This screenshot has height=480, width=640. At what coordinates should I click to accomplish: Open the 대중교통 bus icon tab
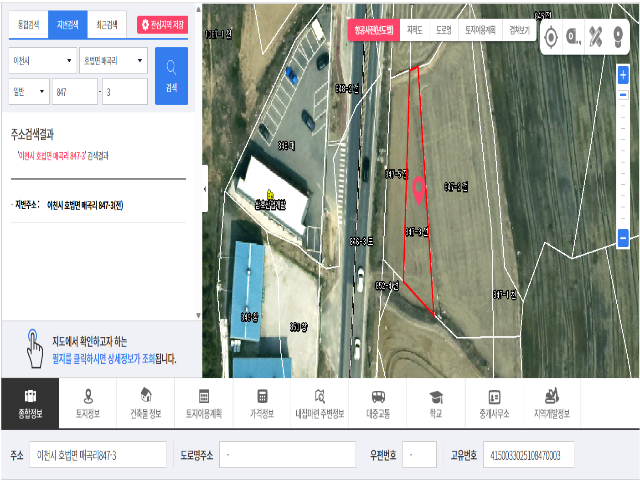click(379, 402)
